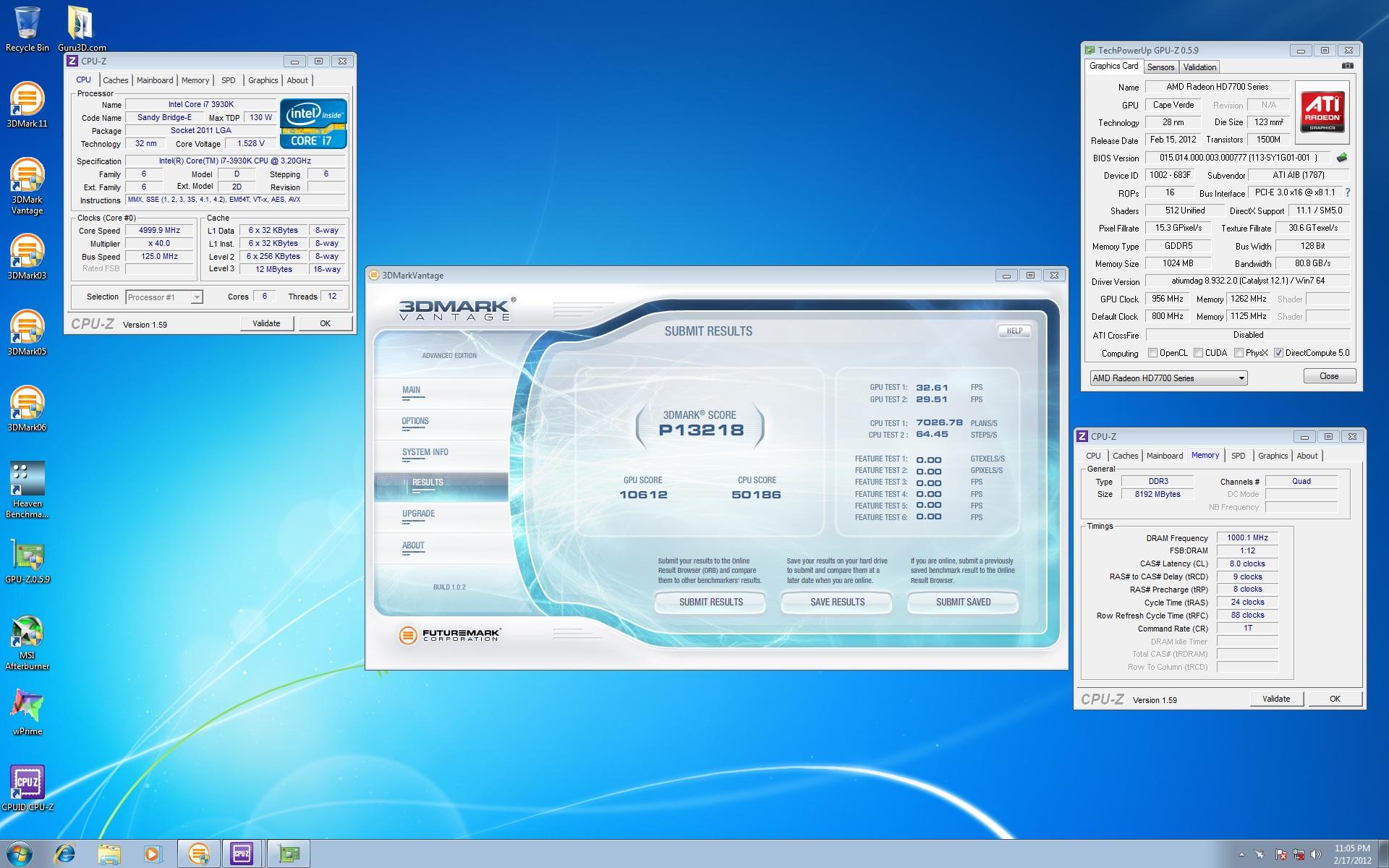The height and width of the screenshot is (868, 1389).
Task: Launch 3DMark05 desktop shortcut
Action: point(27,333)
